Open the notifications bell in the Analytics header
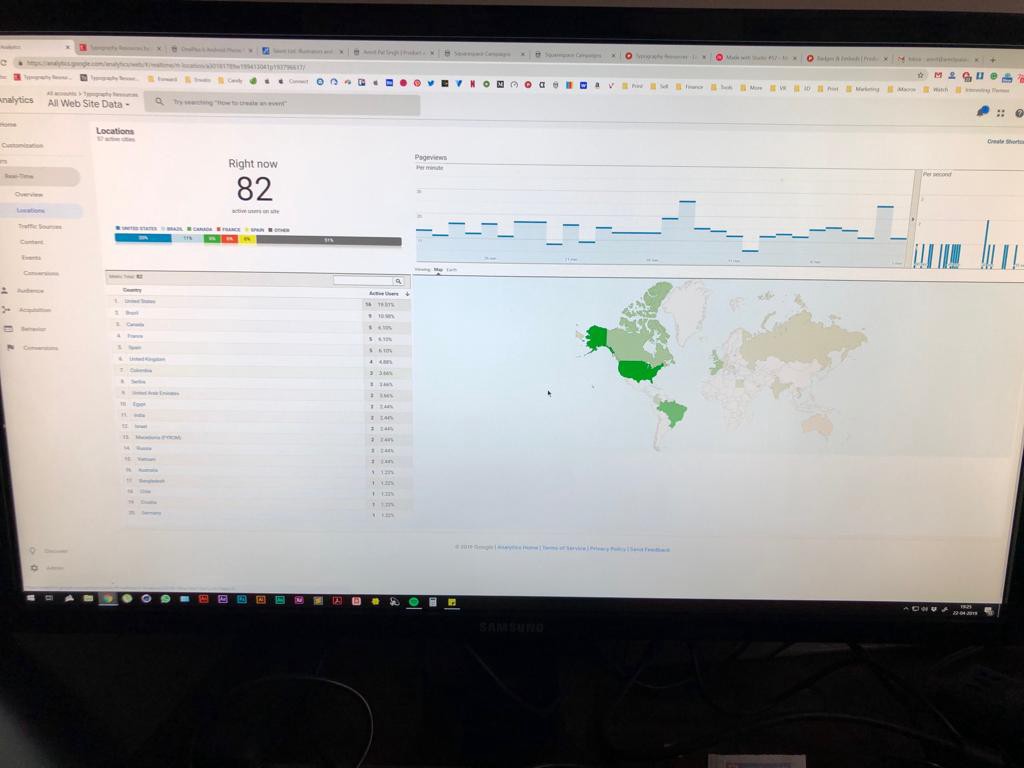This screenshot has width=1024, height=768. click(x=982, y=112)
